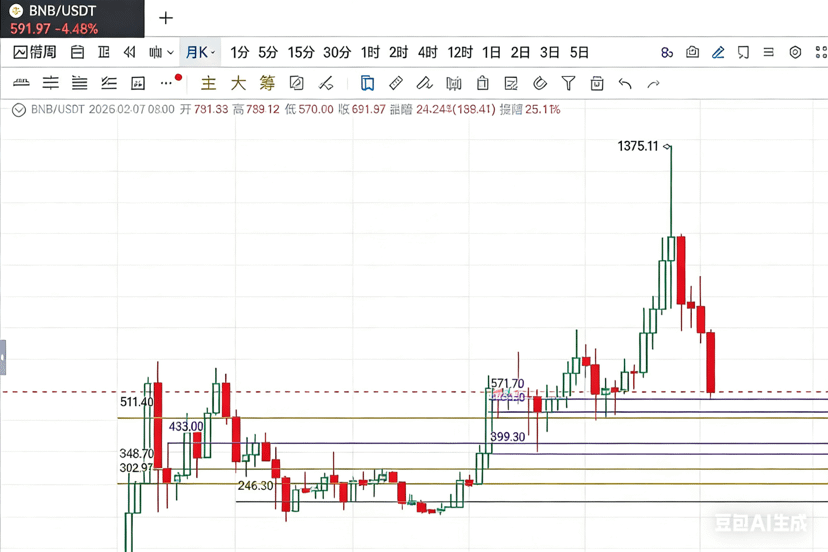Screen dimensions: 828x552
Task: Select the ruler measure tool
Action: [x=396, y=83]
